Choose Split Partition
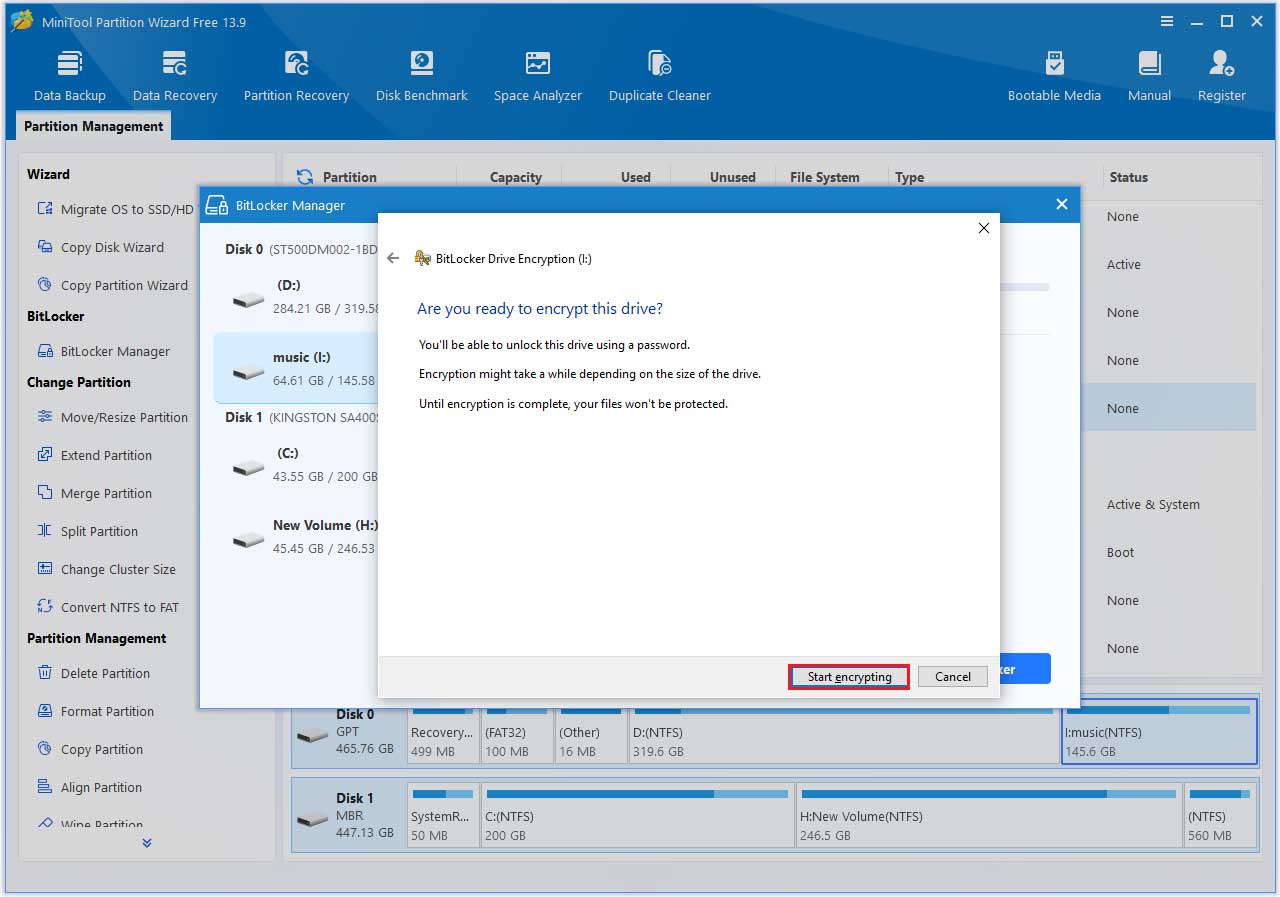This screenshot has height=897, width=1280. click(87, 531)
